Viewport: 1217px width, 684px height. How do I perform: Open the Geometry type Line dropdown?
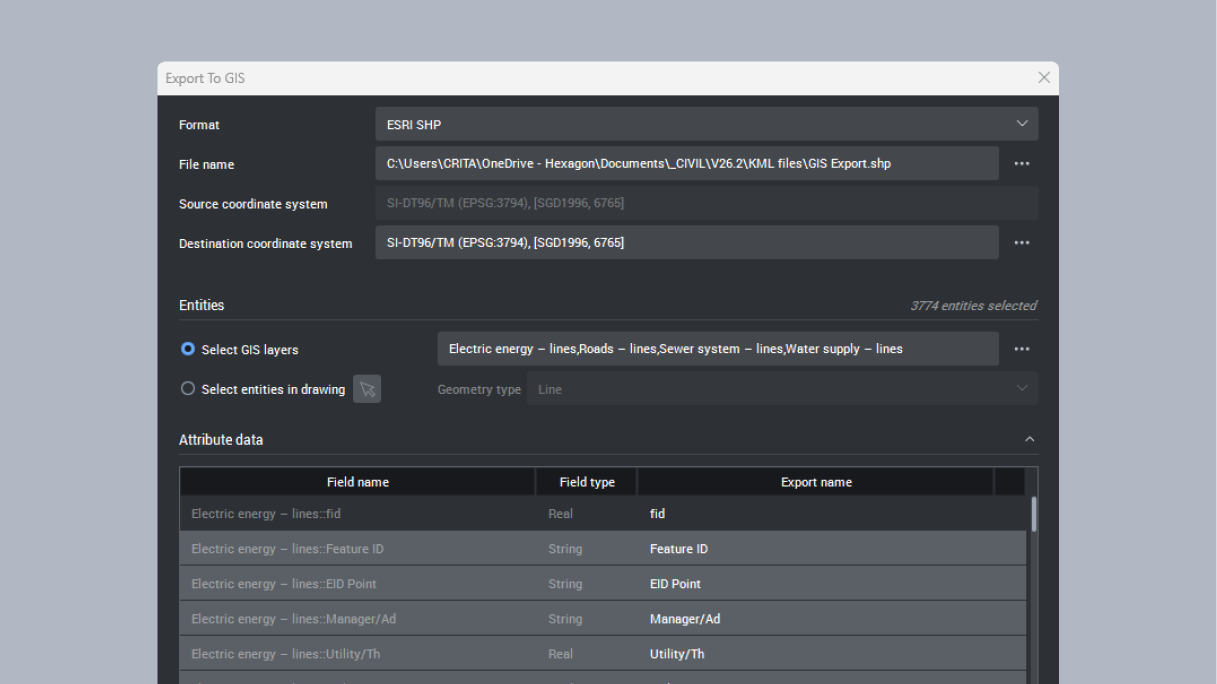point(782,389)
